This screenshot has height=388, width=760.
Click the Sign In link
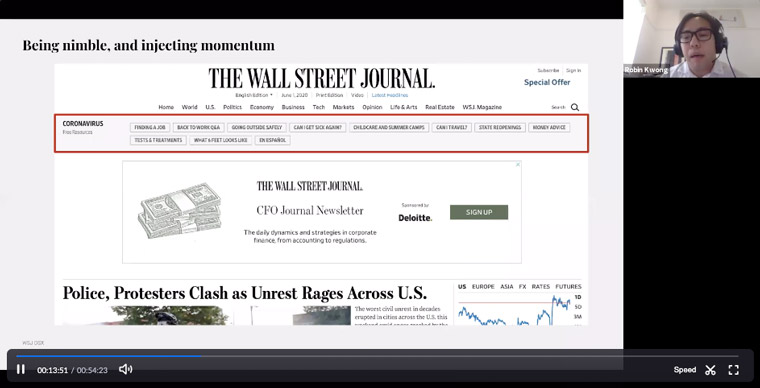[x=573, y=70]
